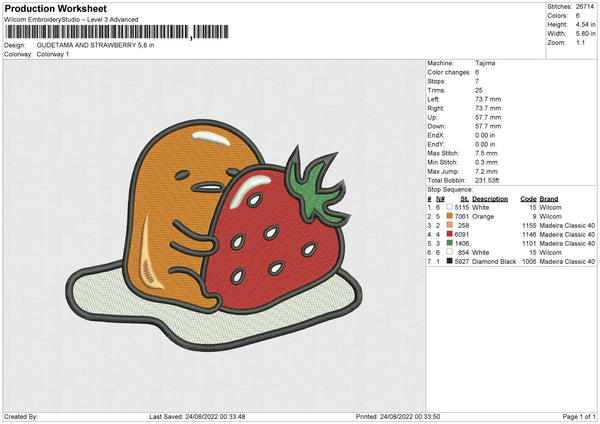600x424 pixels.
Task: Click the EndY value '0.00 in'
Action: coord(485,144)
